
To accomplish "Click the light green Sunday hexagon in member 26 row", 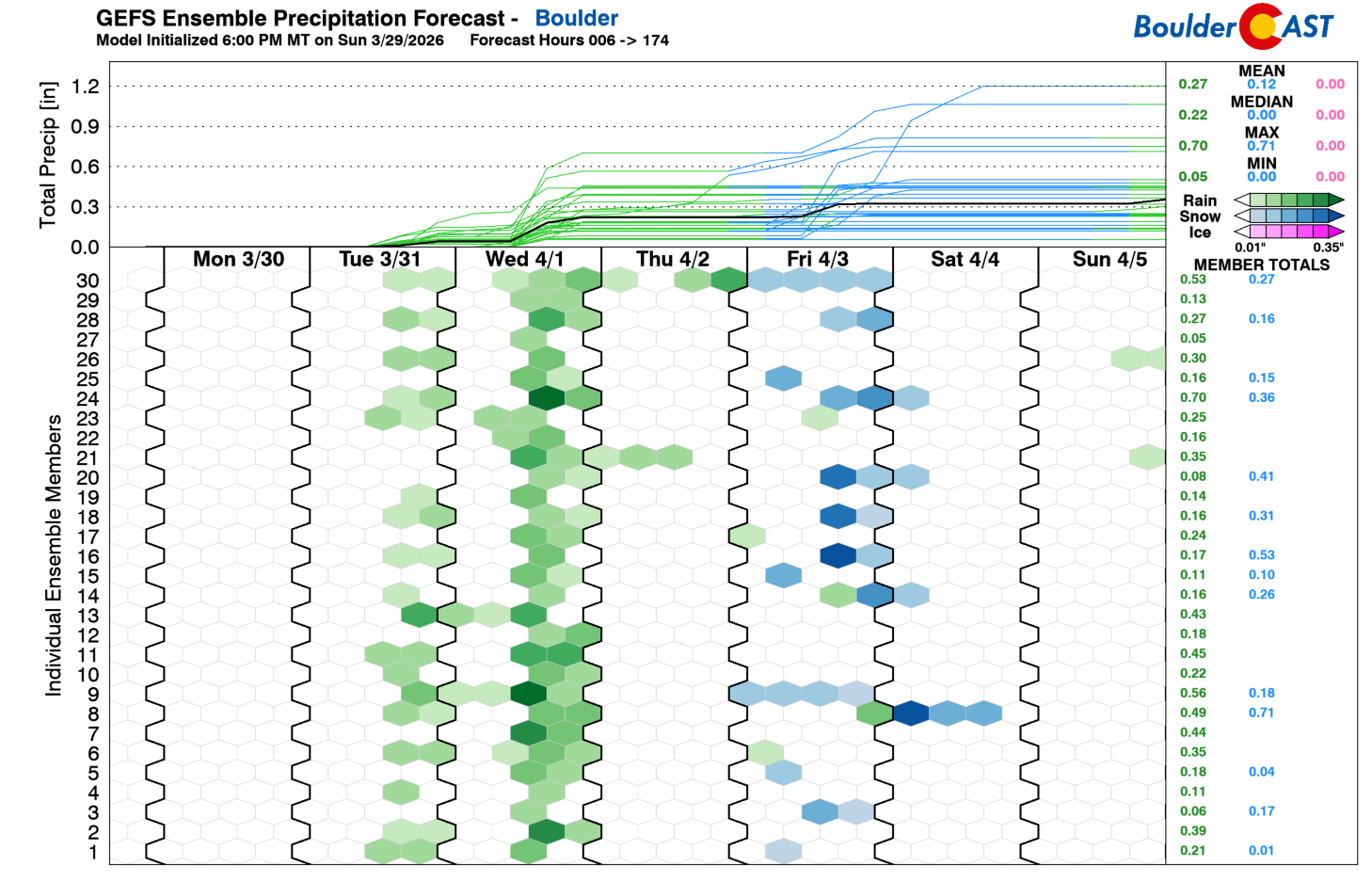I will (x=1129, y=359).
